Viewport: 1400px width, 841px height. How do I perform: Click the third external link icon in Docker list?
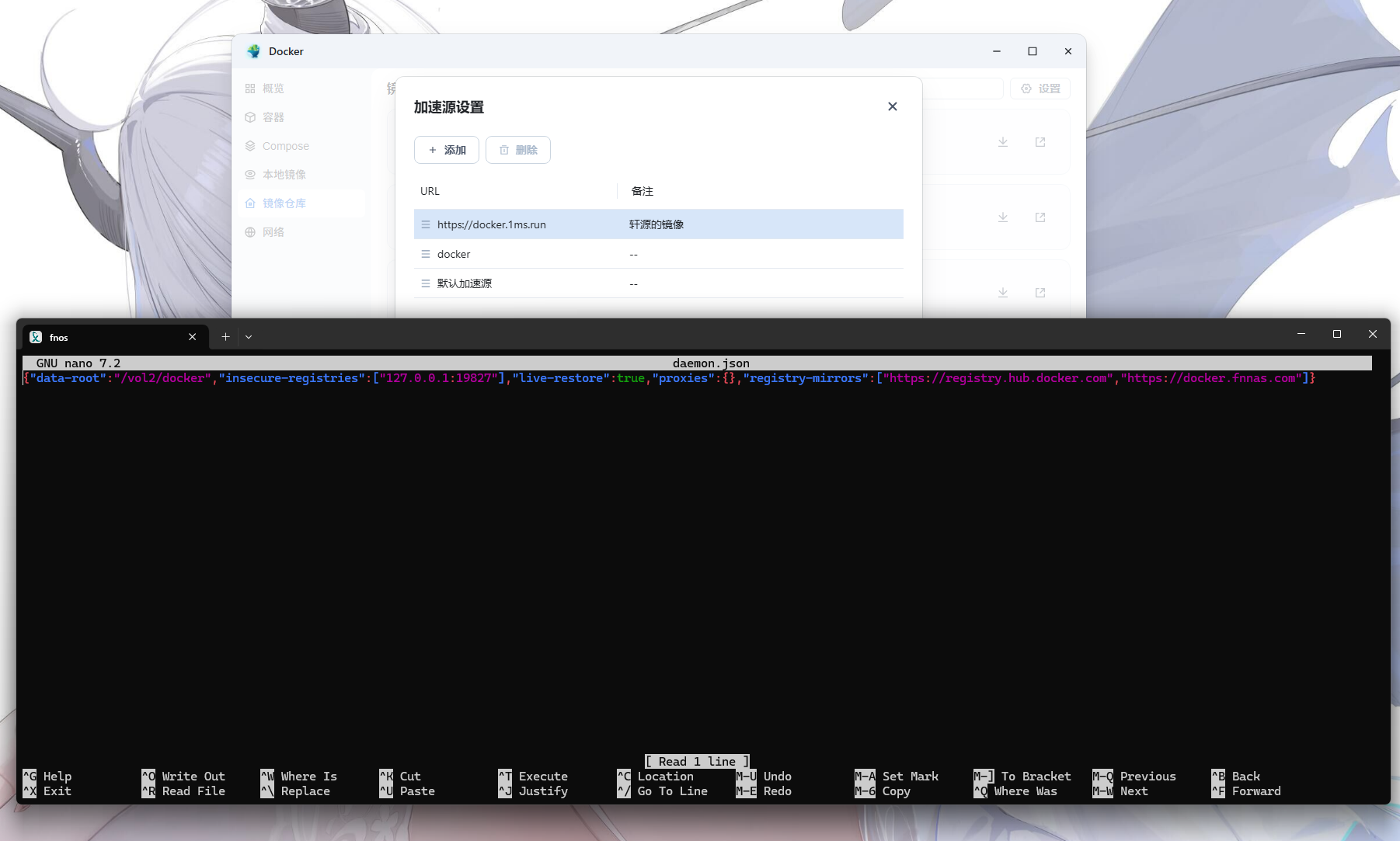tap(1040, 293)
